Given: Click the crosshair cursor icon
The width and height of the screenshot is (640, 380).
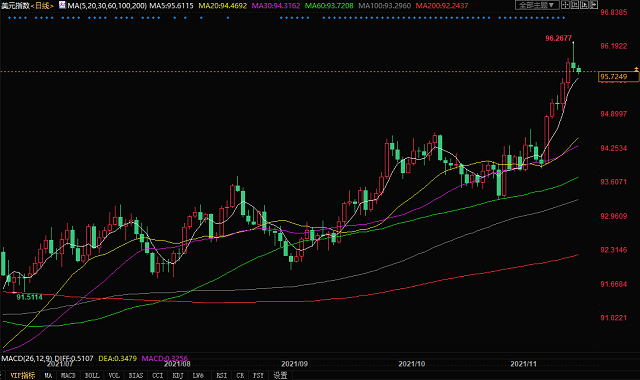Looking at the screenshot, I should coord(565,5).
